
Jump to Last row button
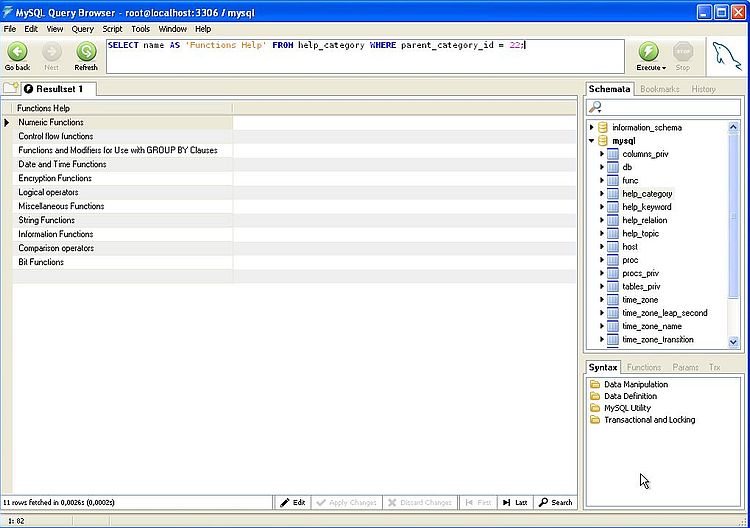(x=515, y=502)
